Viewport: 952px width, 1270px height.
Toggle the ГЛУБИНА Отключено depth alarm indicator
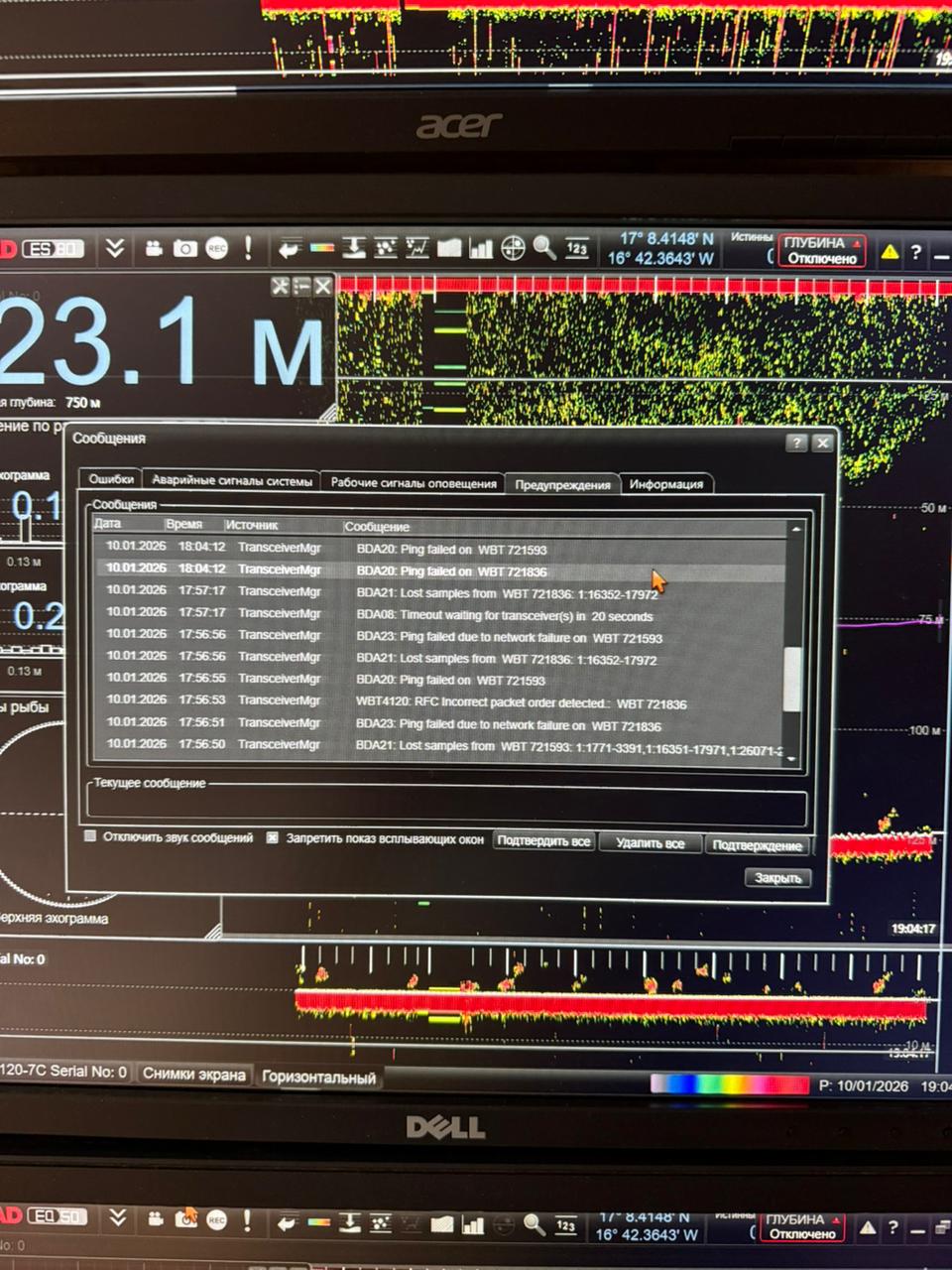(x=822, y=250)
